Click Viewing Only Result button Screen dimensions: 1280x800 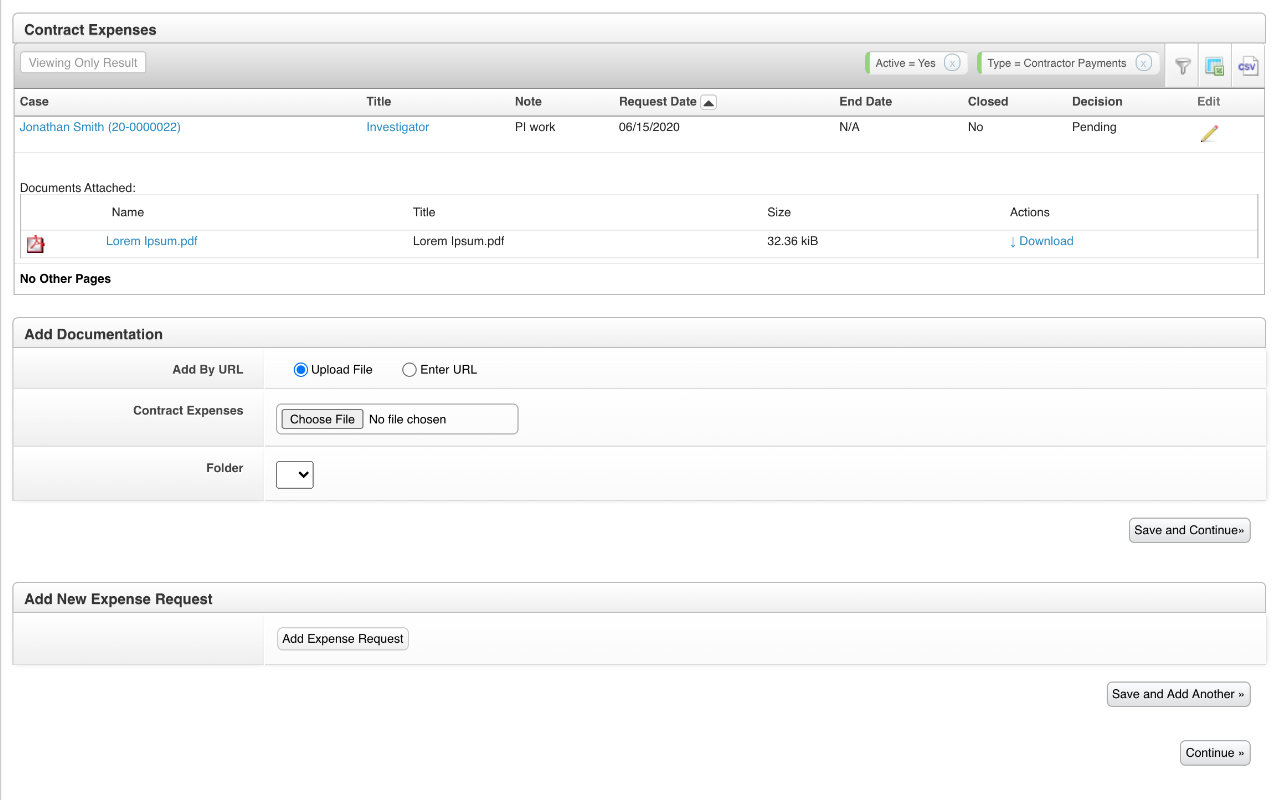pos(83,62)
